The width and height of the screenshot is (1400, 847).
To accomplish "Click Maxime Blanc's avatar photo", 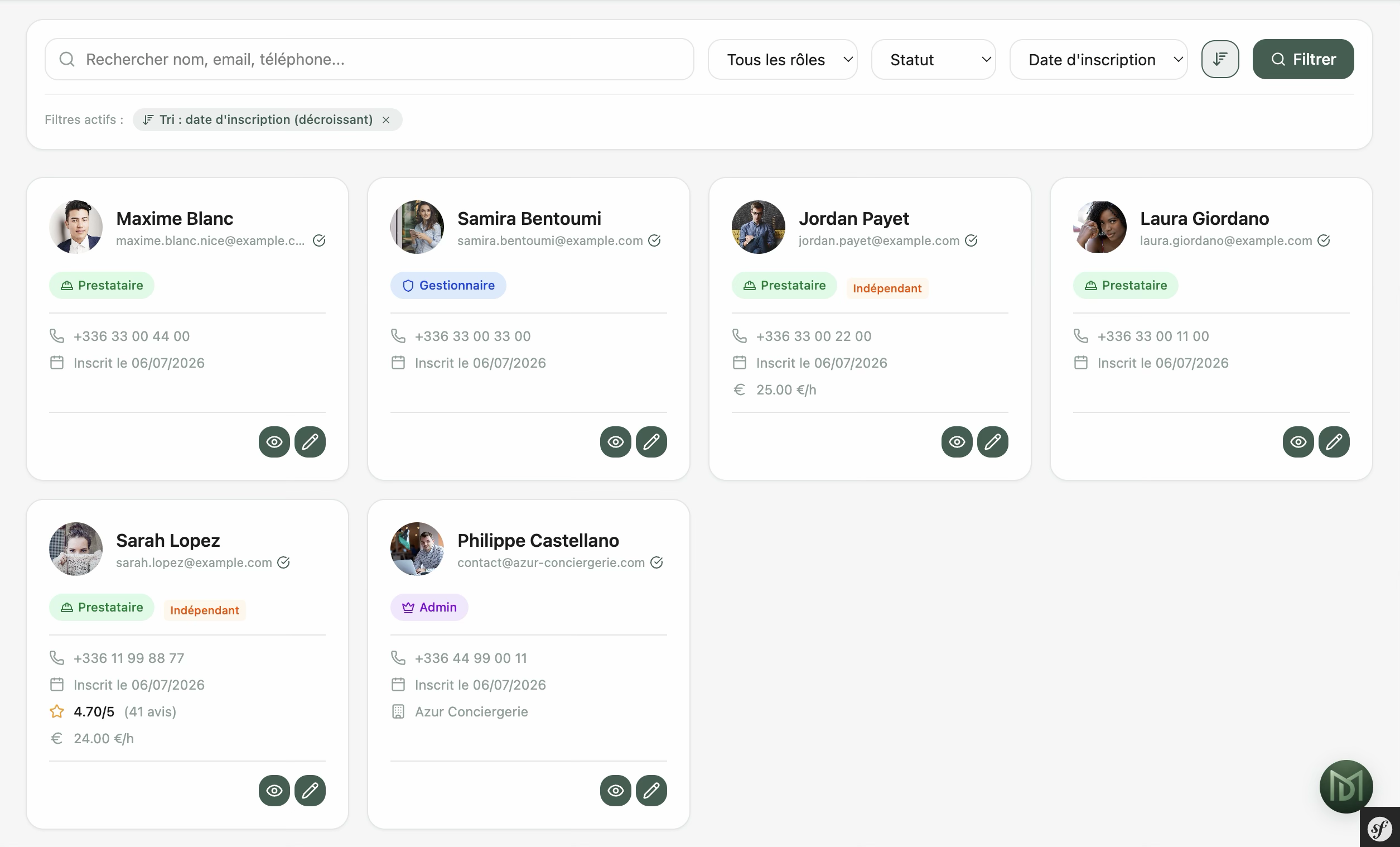I will click(x=75, y=227).
